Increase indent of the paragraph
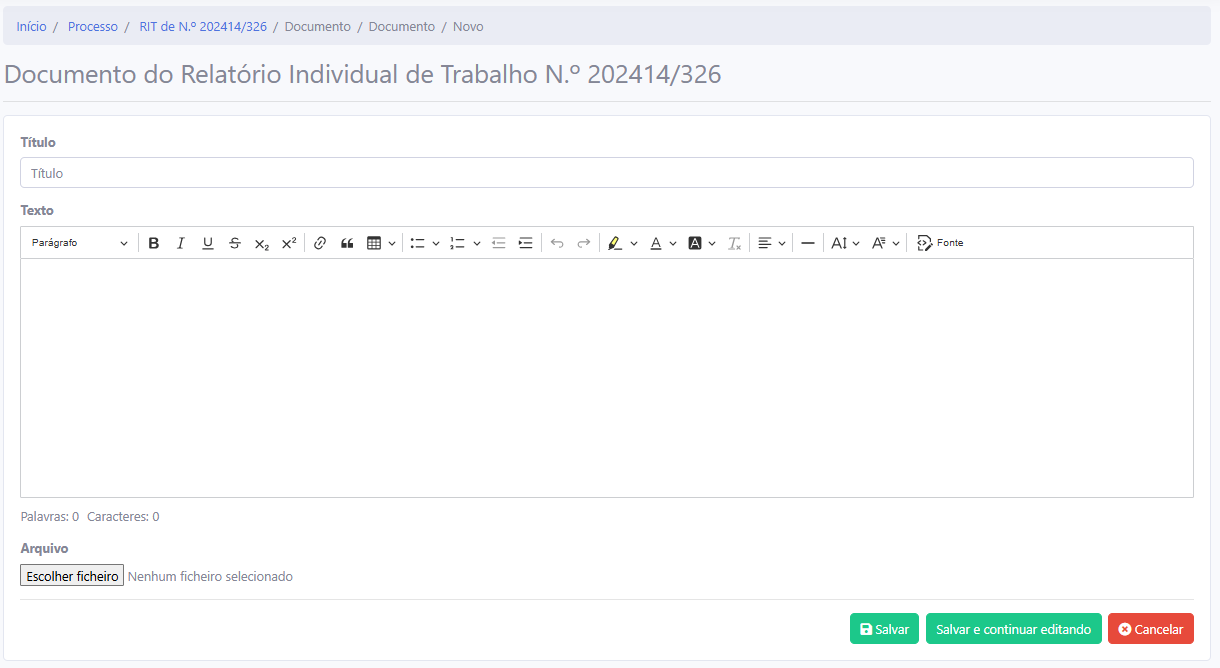 [526, 243]
